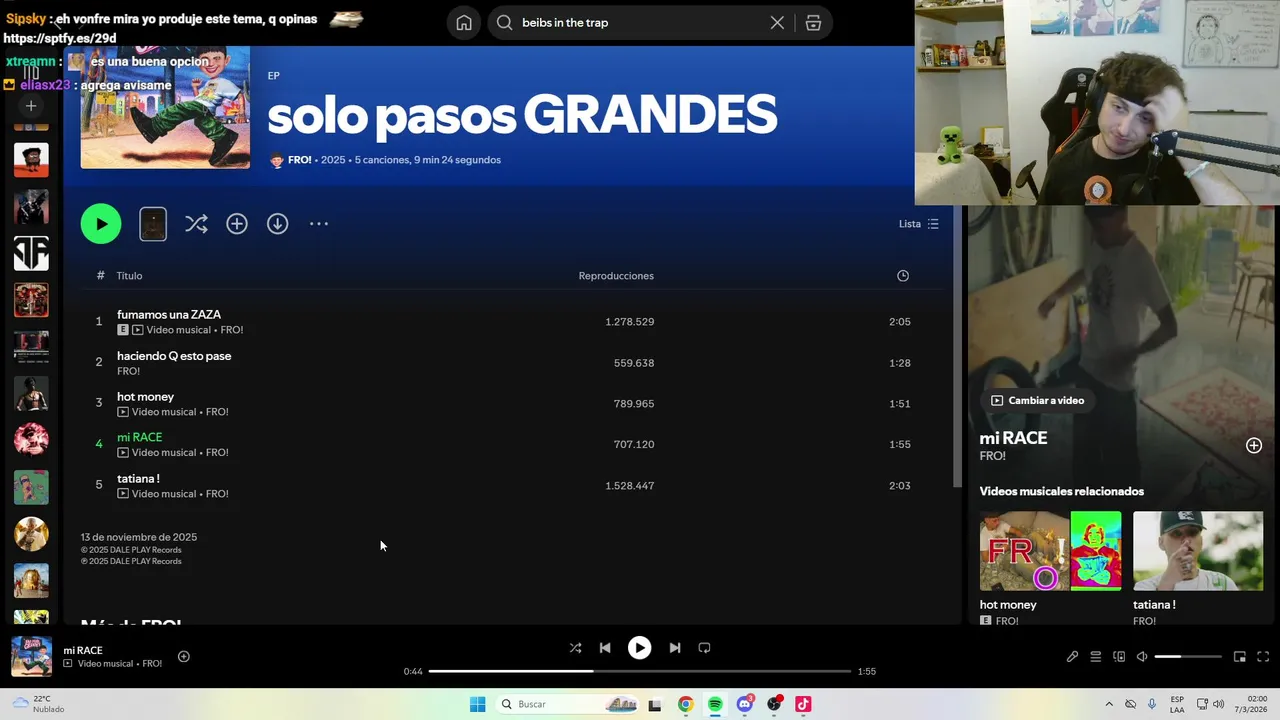Click FRO! link under 'haciendo Q esto pase'
Screen dimensions: 1280x720
(128, 371)
